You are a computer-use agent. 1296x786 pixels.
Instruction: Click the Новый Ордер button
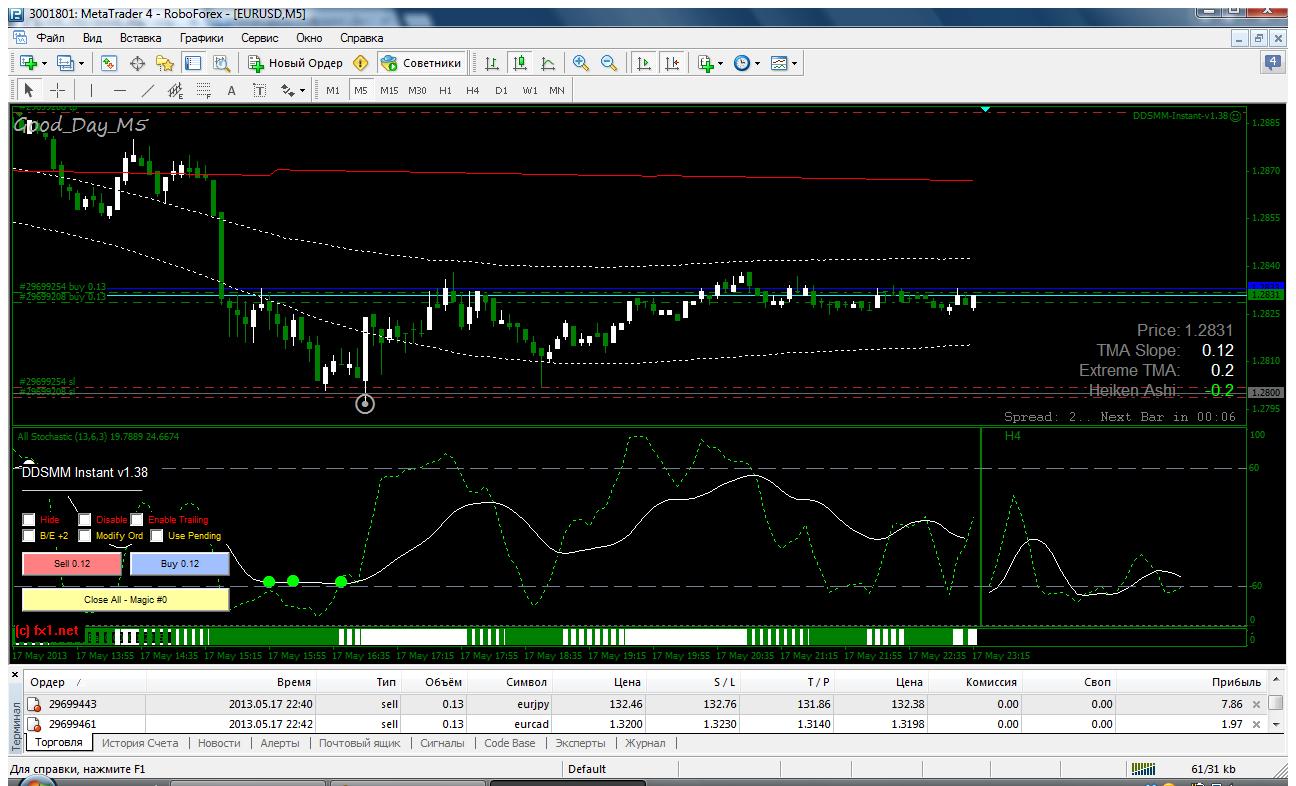coord(294,63)
